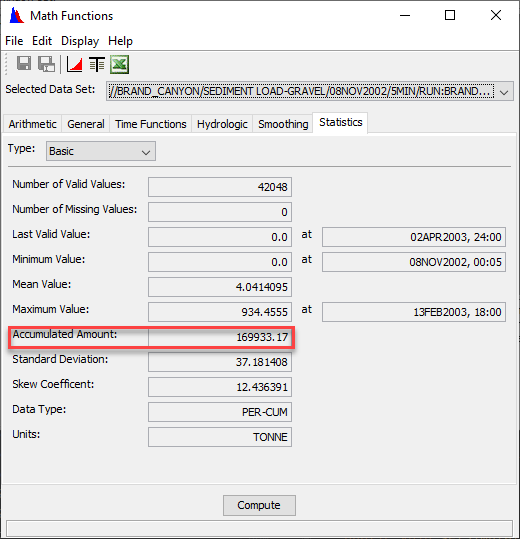Select the Smoothing tab
Viewport: 520px width, 539px height.
(283, 124)
